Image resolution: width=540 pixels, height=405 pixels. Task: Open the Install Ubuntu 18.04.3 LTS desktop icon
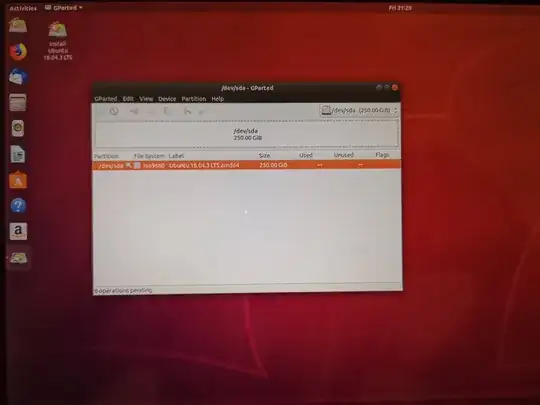[x=58, y=41]
